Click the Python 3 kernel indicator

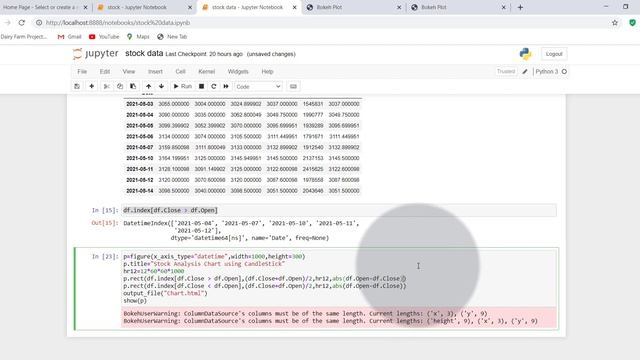coord(547,71)
